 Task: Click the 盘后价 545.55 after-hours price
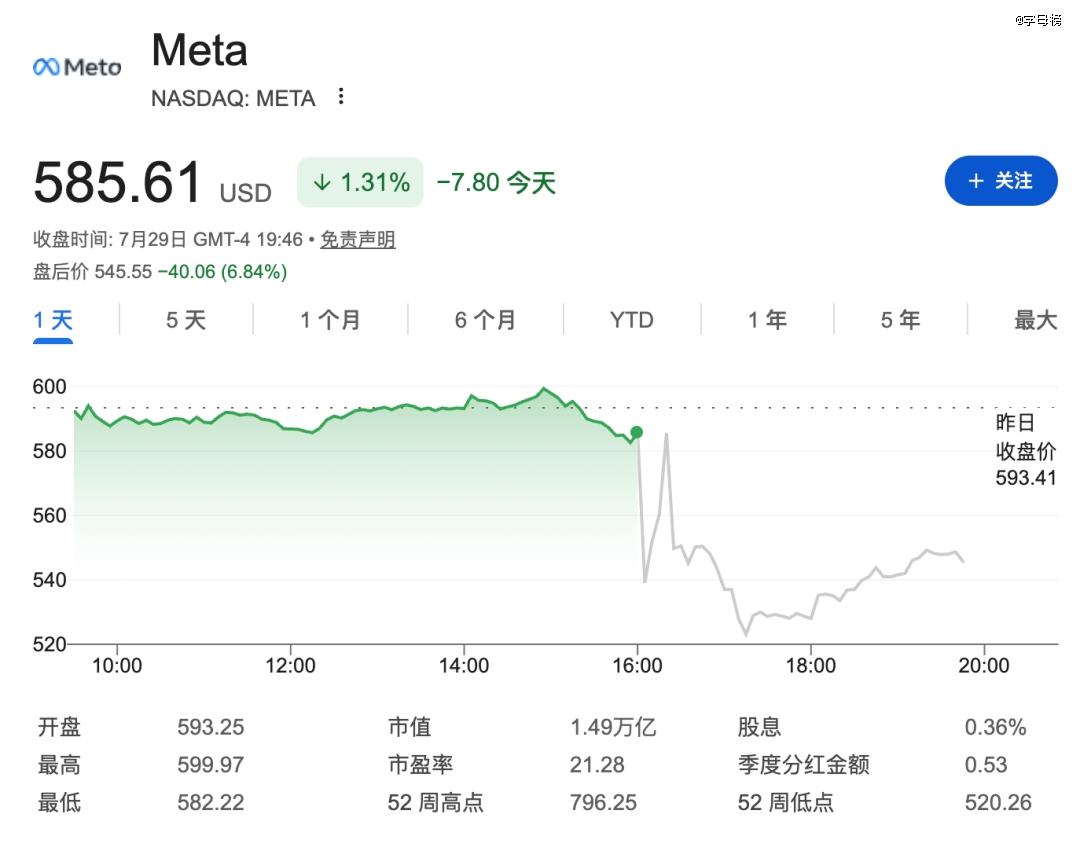123,271
